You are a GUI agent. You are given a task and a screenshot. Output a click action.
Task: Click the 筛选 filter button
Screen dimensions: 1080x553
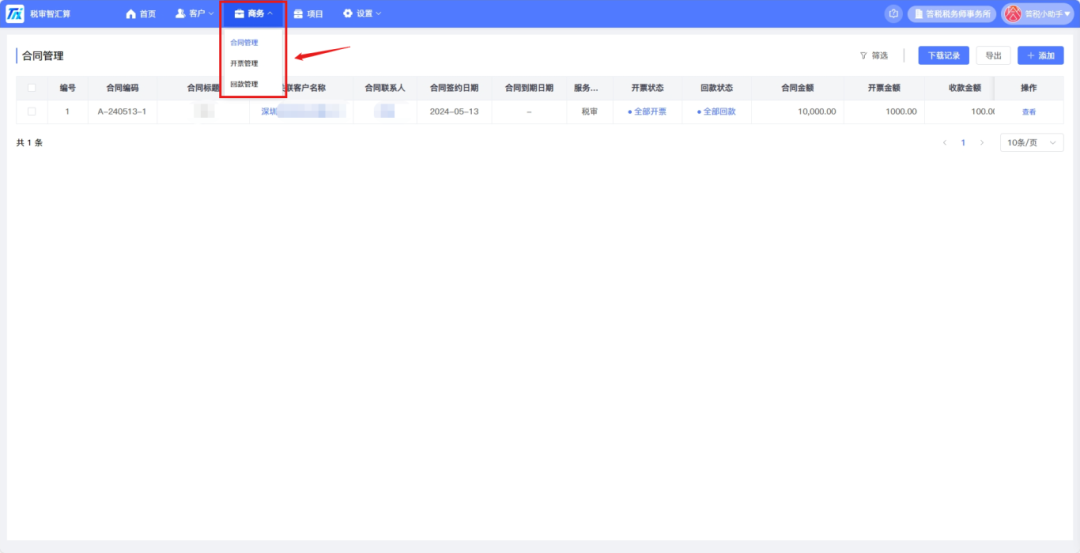pyautogui.click(x=874, y=56)
